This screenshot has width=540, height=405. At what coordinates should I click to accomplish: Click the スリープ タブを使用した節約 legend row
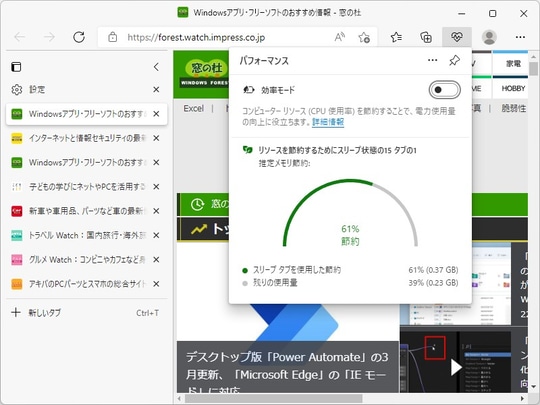pyautogui.click(x=350, y=270)
